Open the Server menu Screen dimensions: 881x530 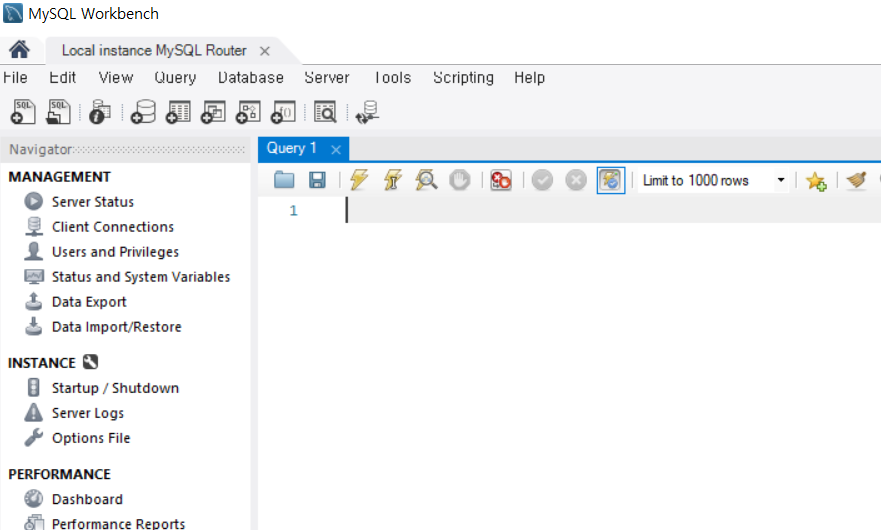[x=326, y=78]
